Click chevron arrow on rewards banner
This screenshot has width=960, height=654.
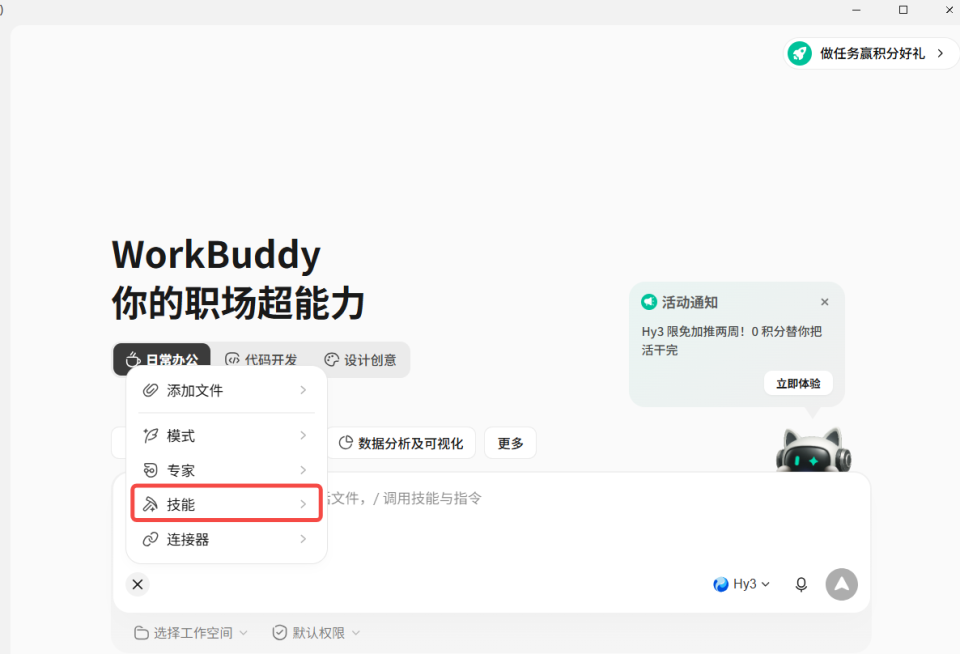(x=940, y=53)
